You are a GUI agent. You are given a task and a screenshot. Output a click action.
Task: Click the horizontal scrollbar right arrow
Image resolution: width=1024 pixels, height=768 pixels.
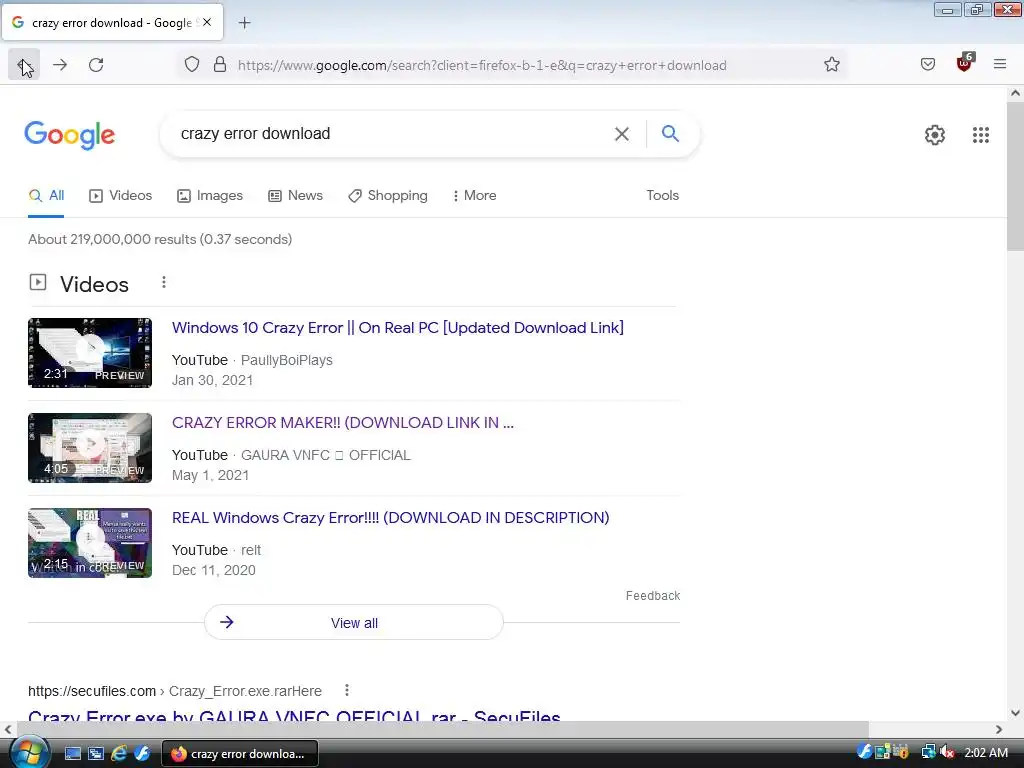point(999,729)
